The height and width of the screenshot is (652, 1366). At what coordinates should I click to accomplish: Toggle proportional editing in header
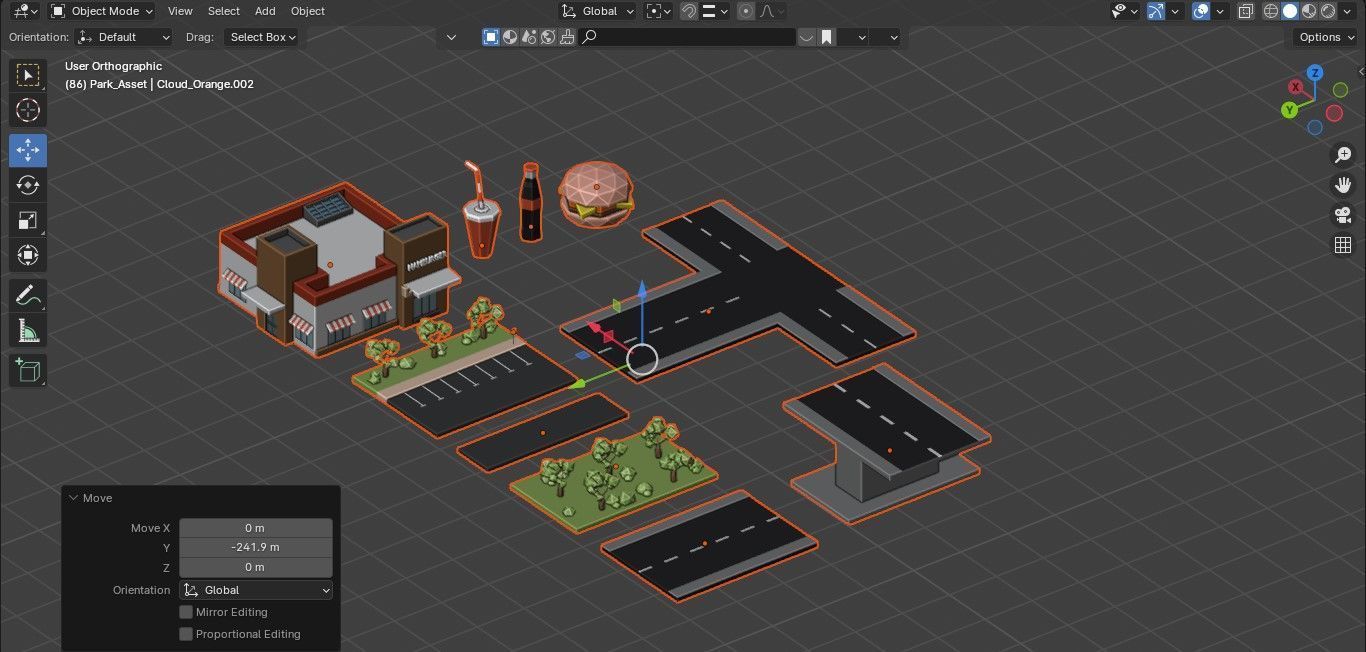coord(746,11)
